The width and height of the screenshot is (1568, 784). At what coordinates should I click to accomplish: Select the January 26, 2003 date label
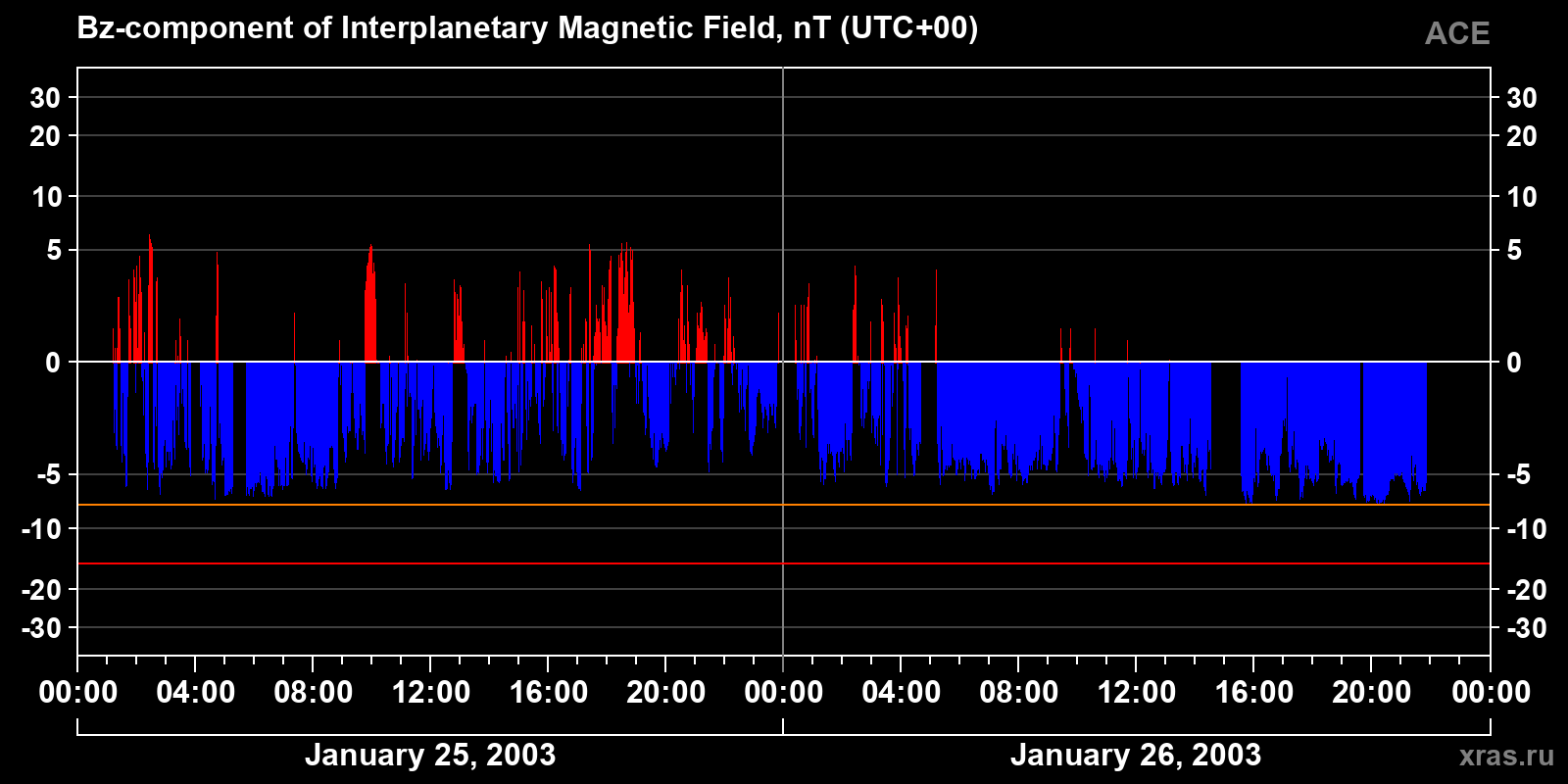click(x=1136, y=755)
